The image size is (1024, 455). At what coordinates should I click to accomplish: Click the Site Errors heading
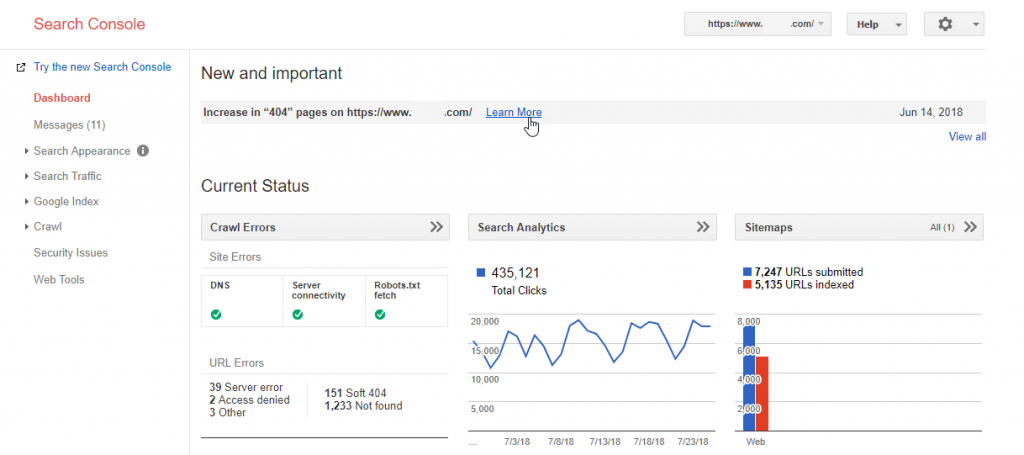pyautogui.click(x=235, y=257)
